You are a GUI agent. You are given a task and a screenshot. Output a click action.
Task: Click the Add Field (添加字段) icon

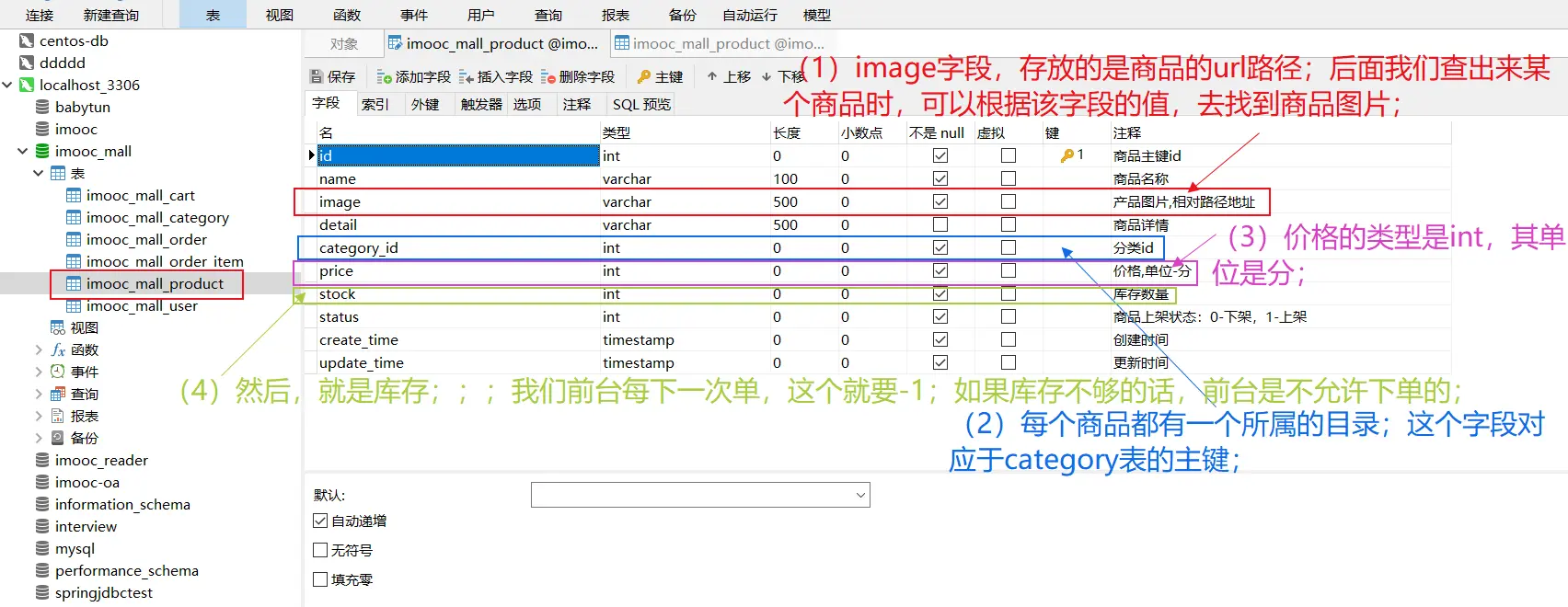point(385,77)
